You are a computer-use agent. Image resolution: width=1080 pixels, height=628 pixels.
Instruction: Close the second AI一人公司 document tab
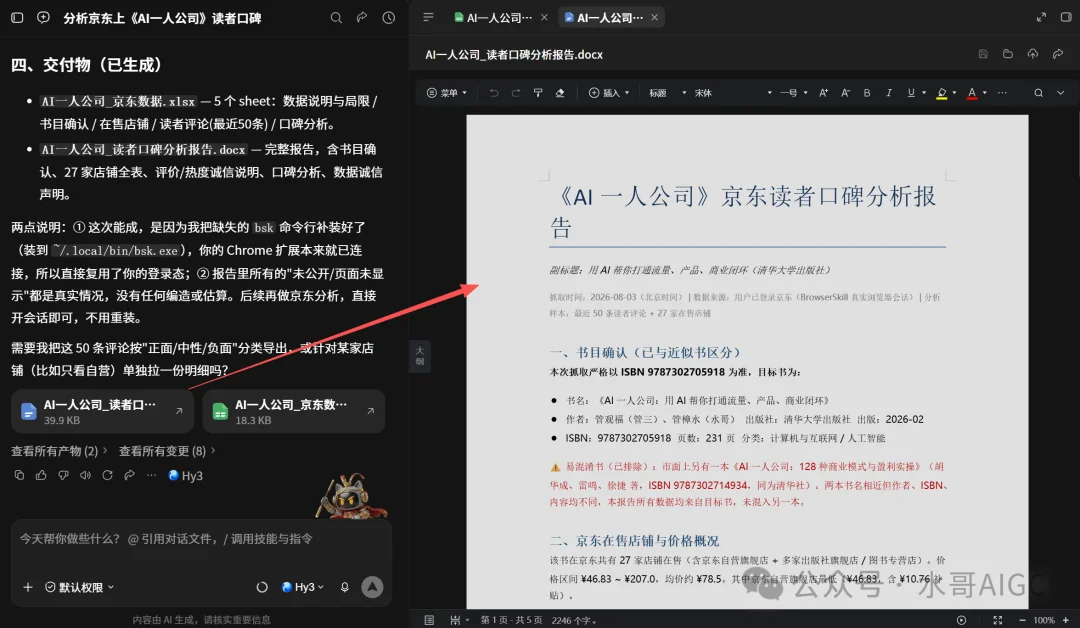click(x=654, y=17)
